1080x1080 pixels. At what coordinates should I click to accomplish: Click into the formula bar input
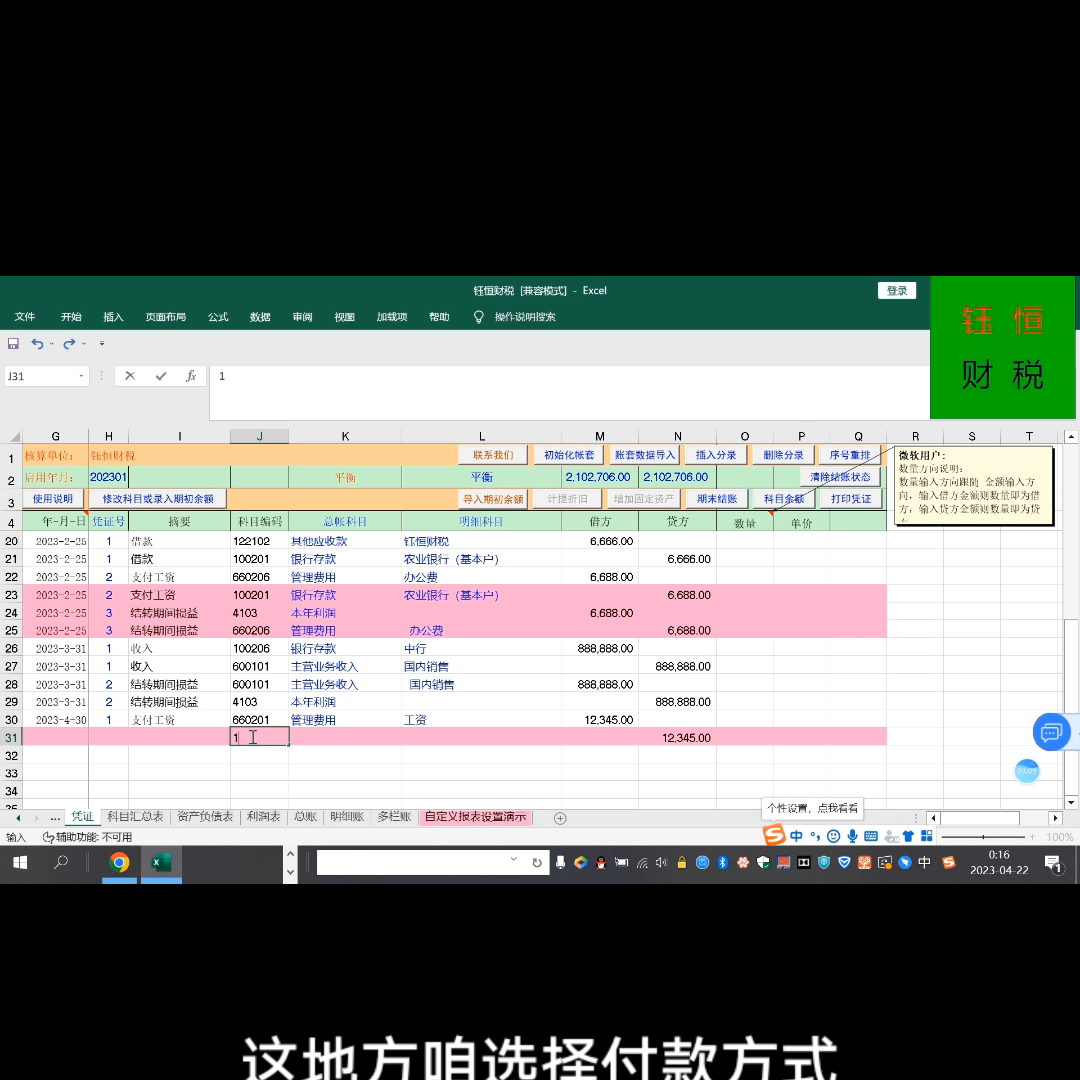[x=569, y=393]
